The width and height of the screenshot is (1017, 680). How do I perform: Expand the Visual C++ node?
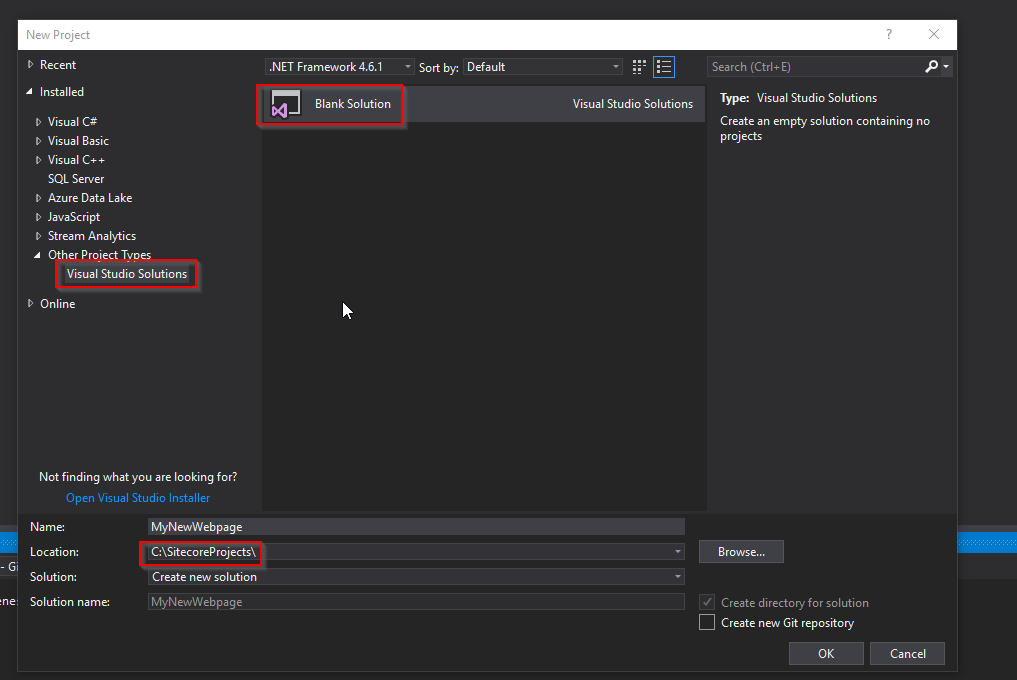(x=38, y=160)
